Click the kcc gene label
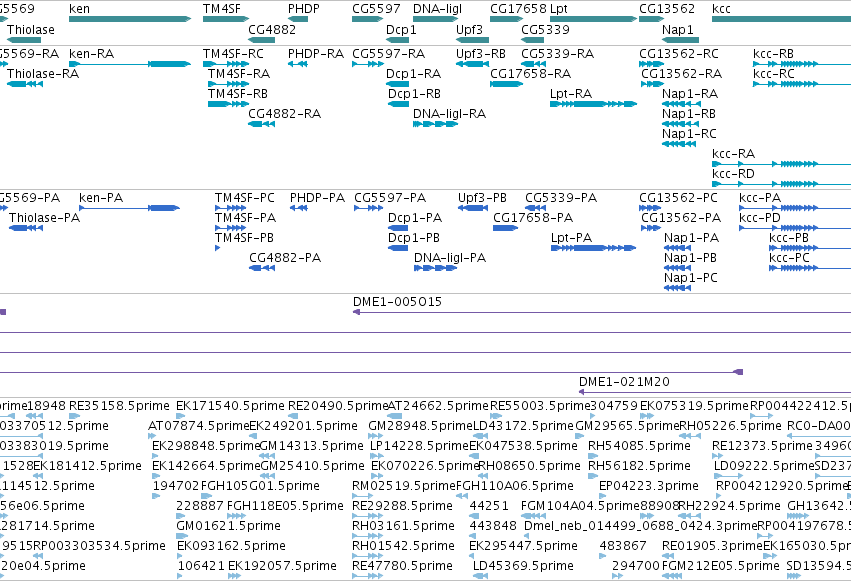Screen dimensions: 851x581 point(721,9)
